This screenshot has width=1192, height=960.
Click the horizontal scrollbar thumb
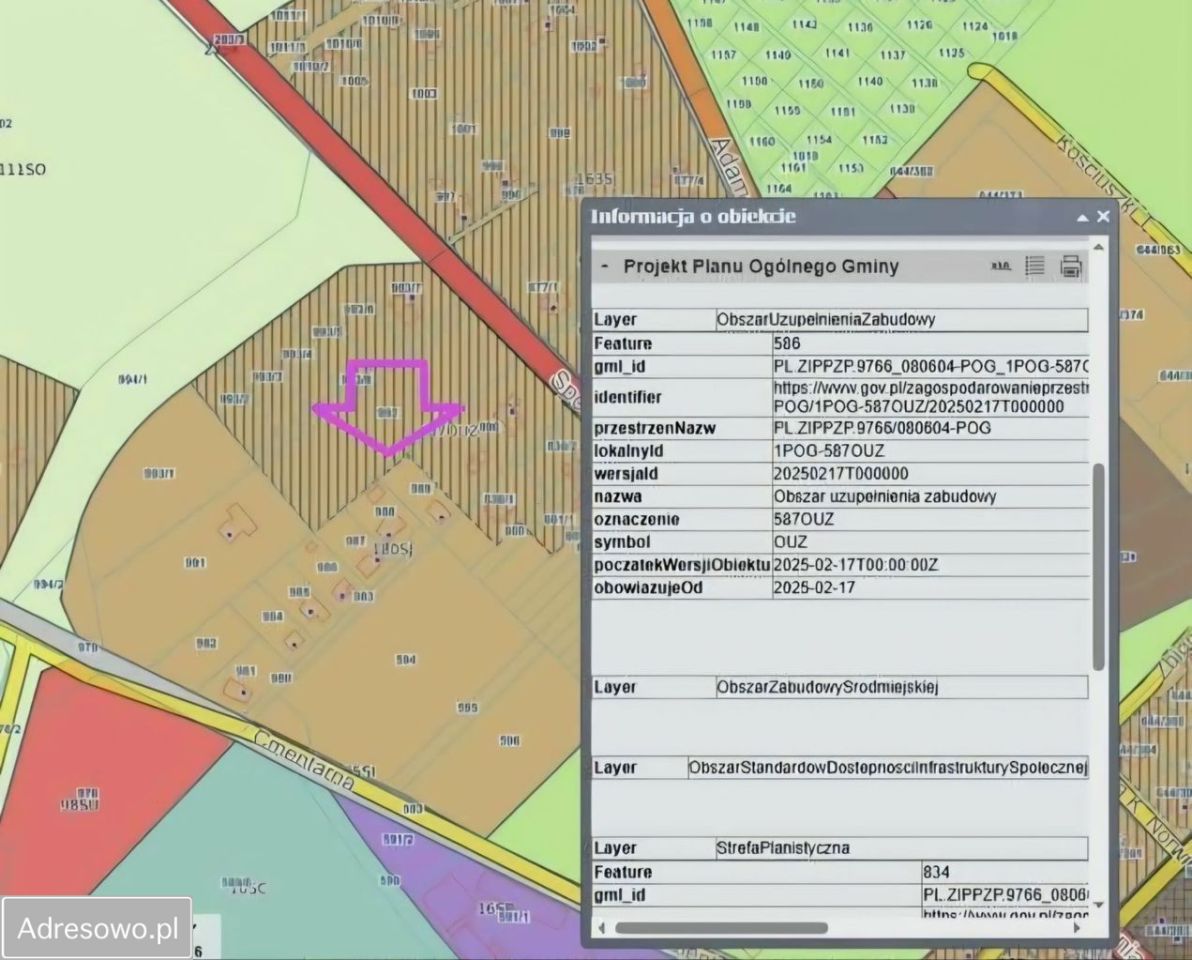[x=720, y=928]
